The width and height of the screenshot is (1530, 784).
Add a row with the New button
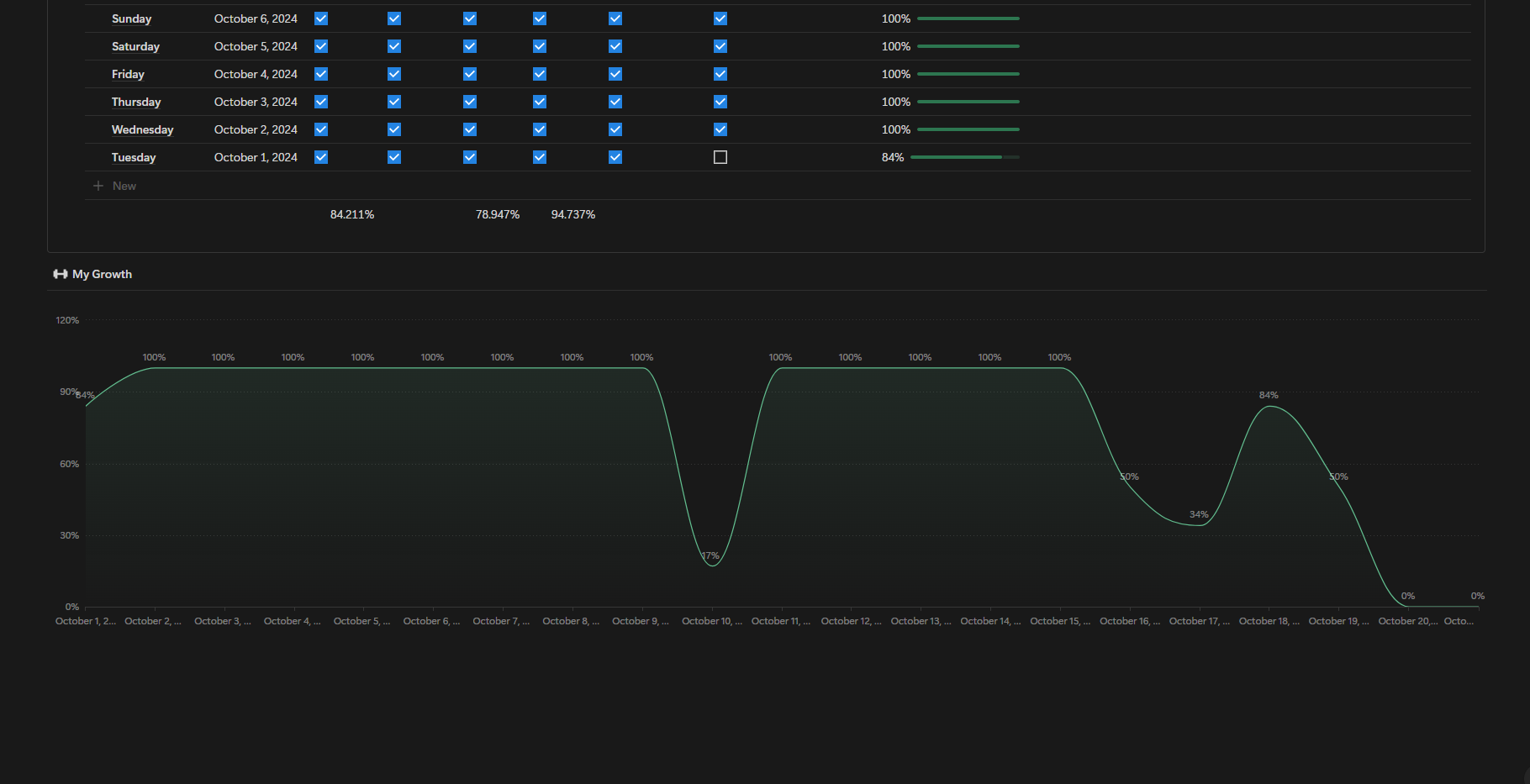(x=114, y=186)
